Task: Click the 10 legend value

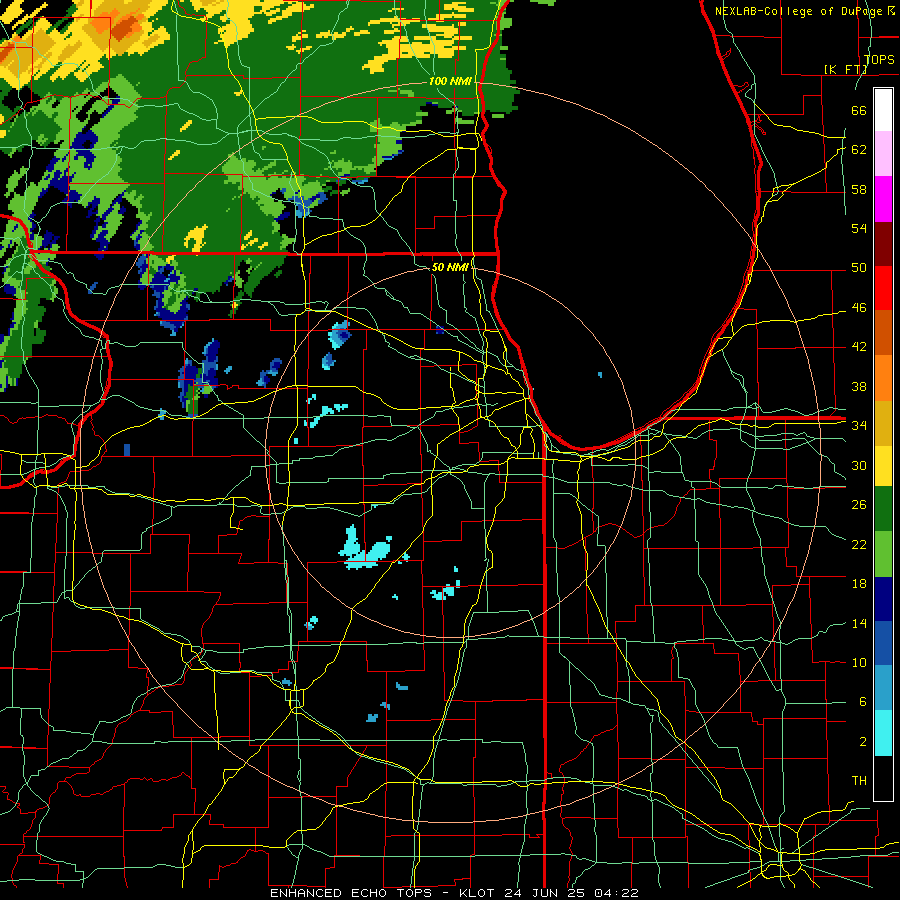Action: (859, 662)
